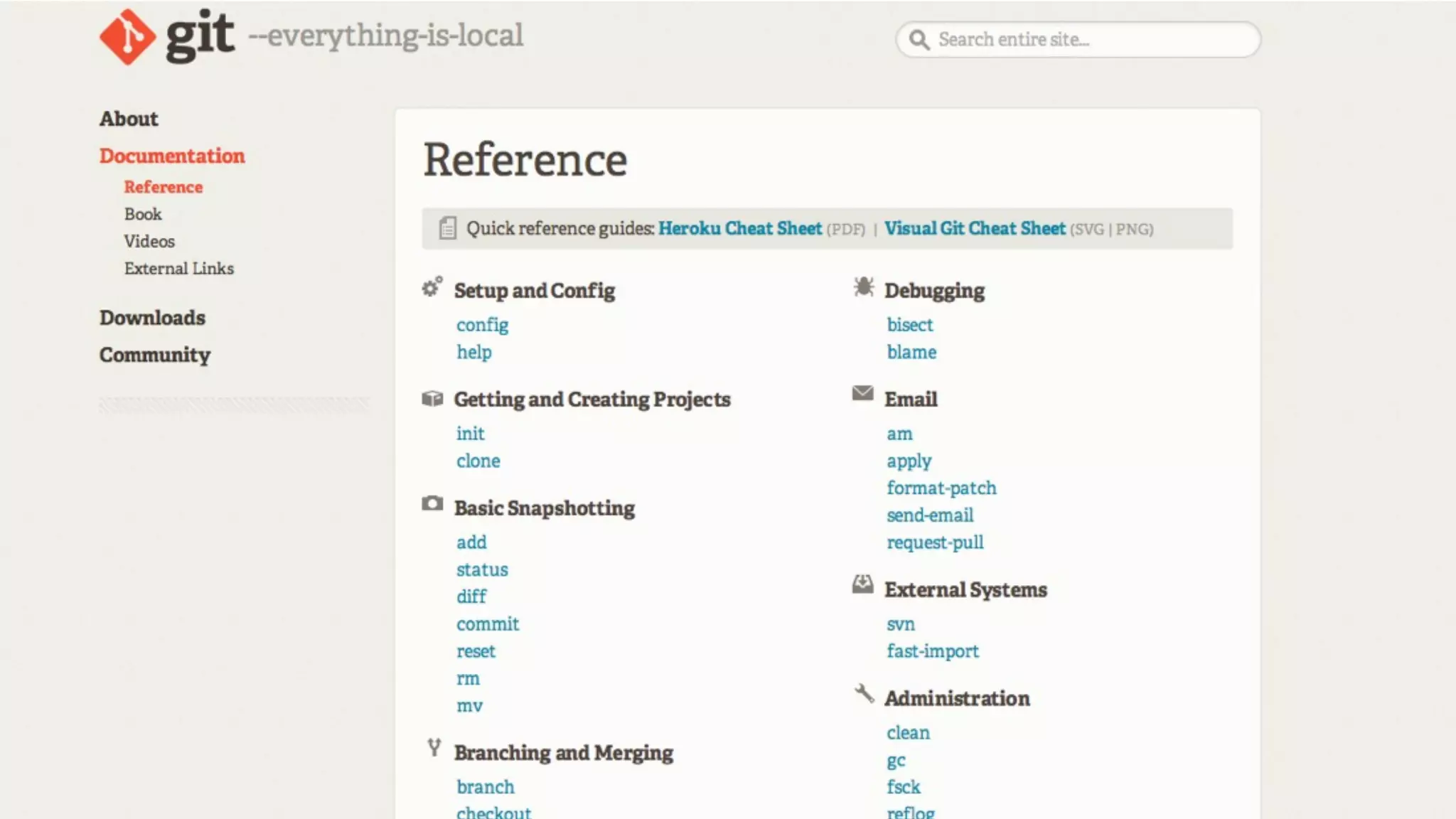The width and height of the screenshot is (1456, 819).
Task: Click the camera icon by Basic Snapshotting
Action: click(x=432, y=504)
